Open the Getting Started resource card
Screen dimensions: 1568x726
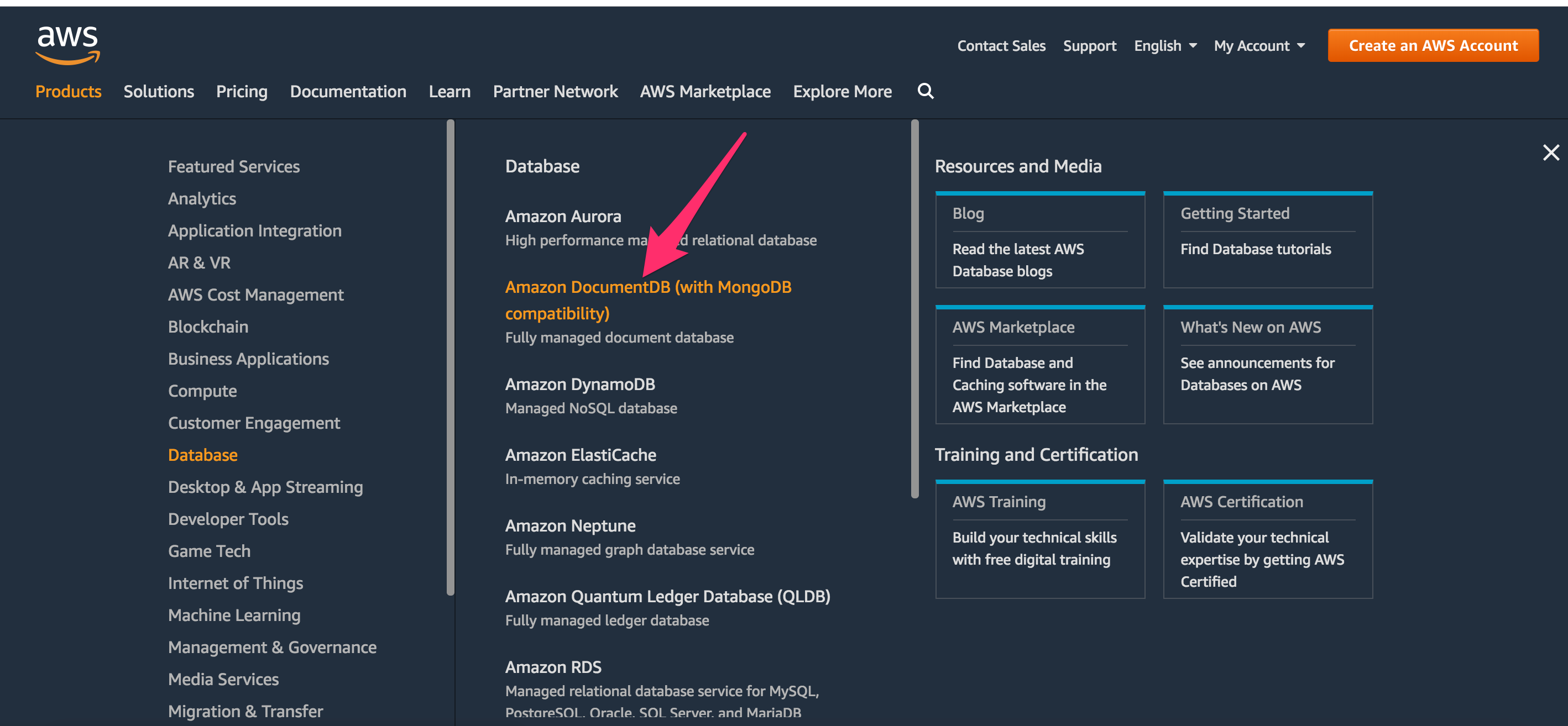click(x=1267, y=240)
